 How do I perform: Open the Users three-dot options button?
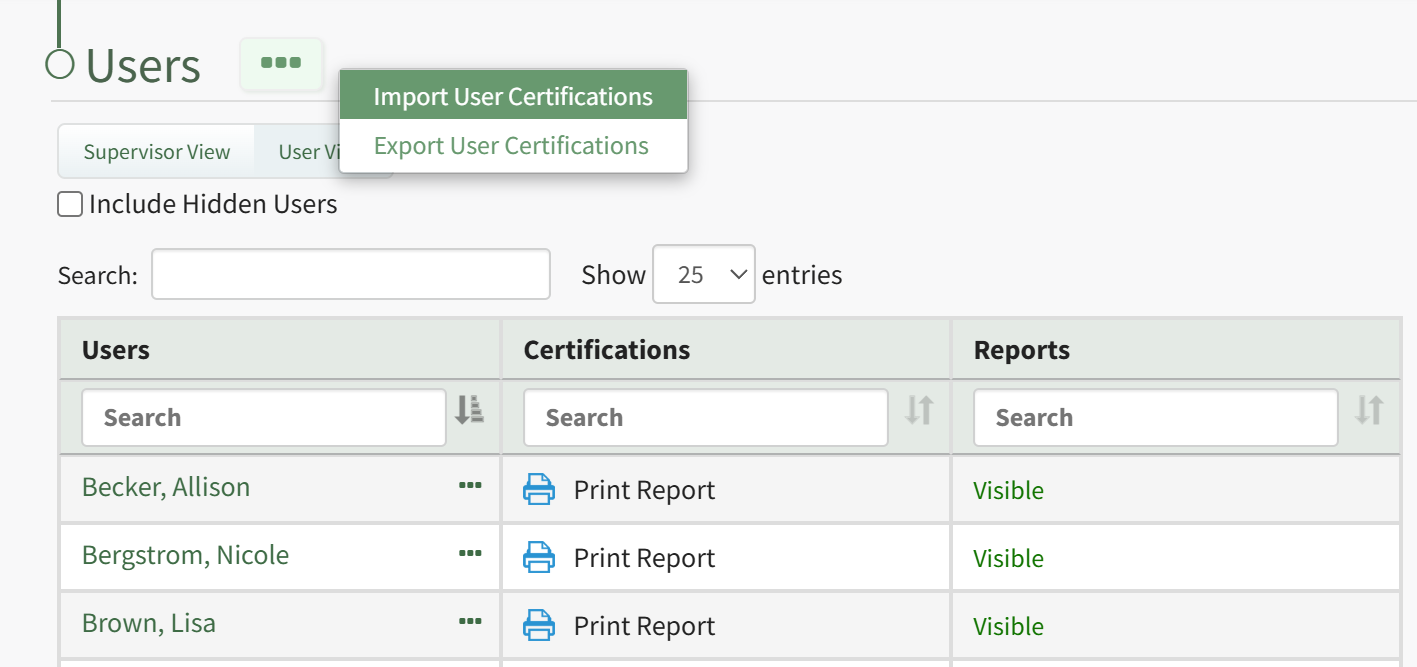pyautogui.click(x=281, y=63)
